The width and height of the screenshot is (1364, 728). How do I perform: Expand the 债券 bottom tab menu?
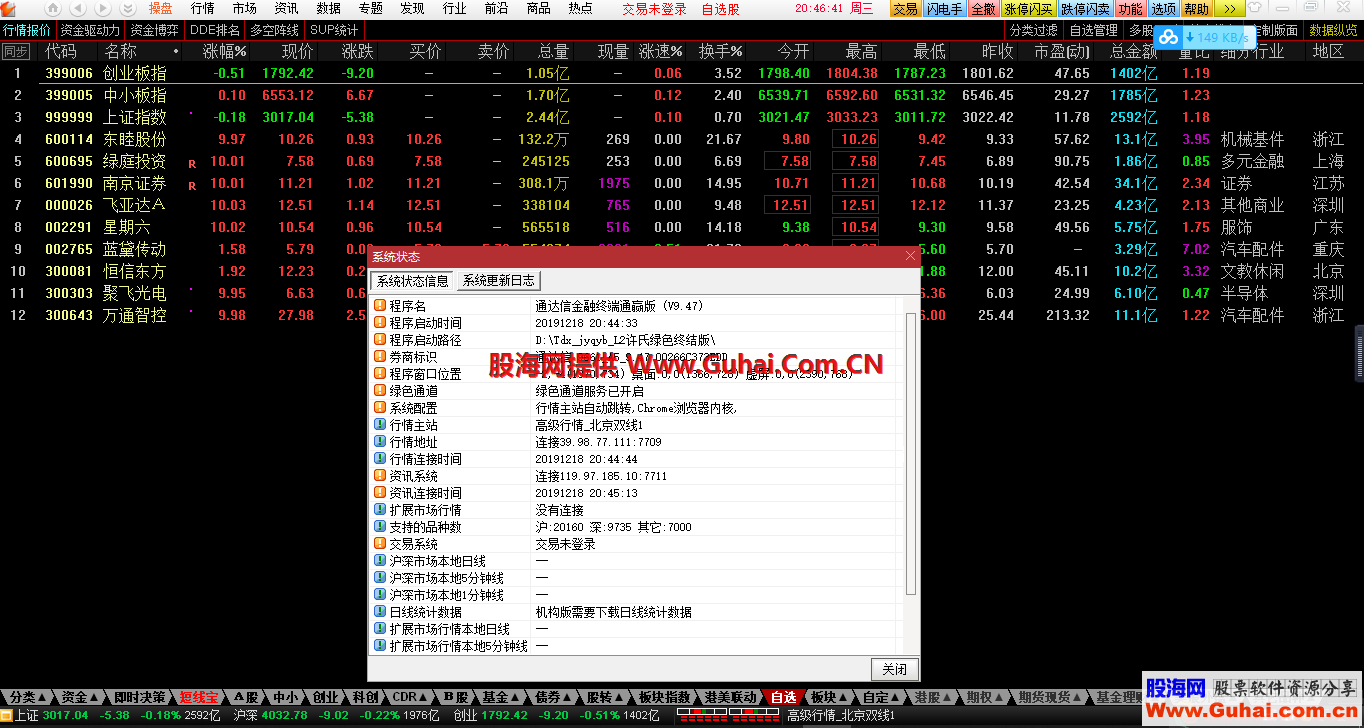pyautogui.click(x=552, y=697)
